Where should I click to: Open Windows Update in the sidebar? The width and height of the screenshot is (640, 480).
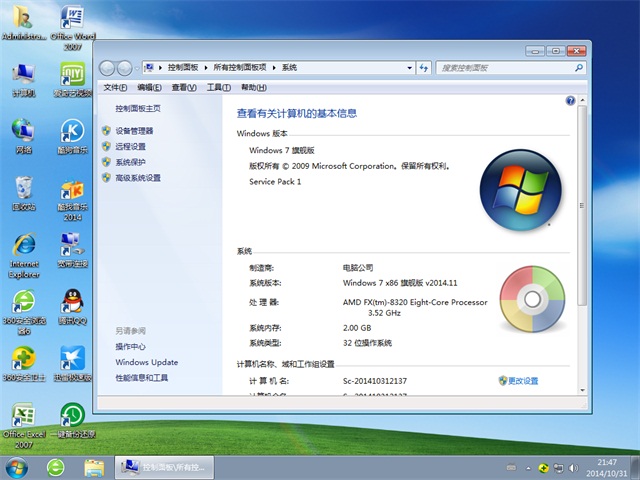tap(146, 362)
